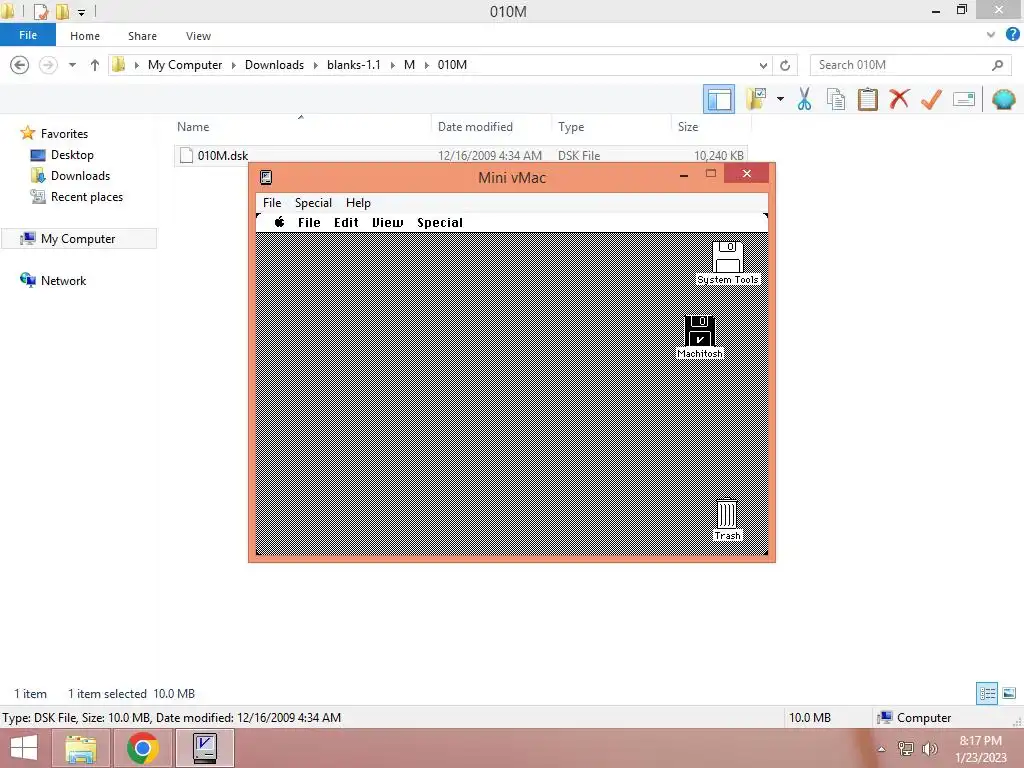Screen dimensions: 1024x768
Task: Click the Refresh button in address bar
Action: [x=785, y=65]
